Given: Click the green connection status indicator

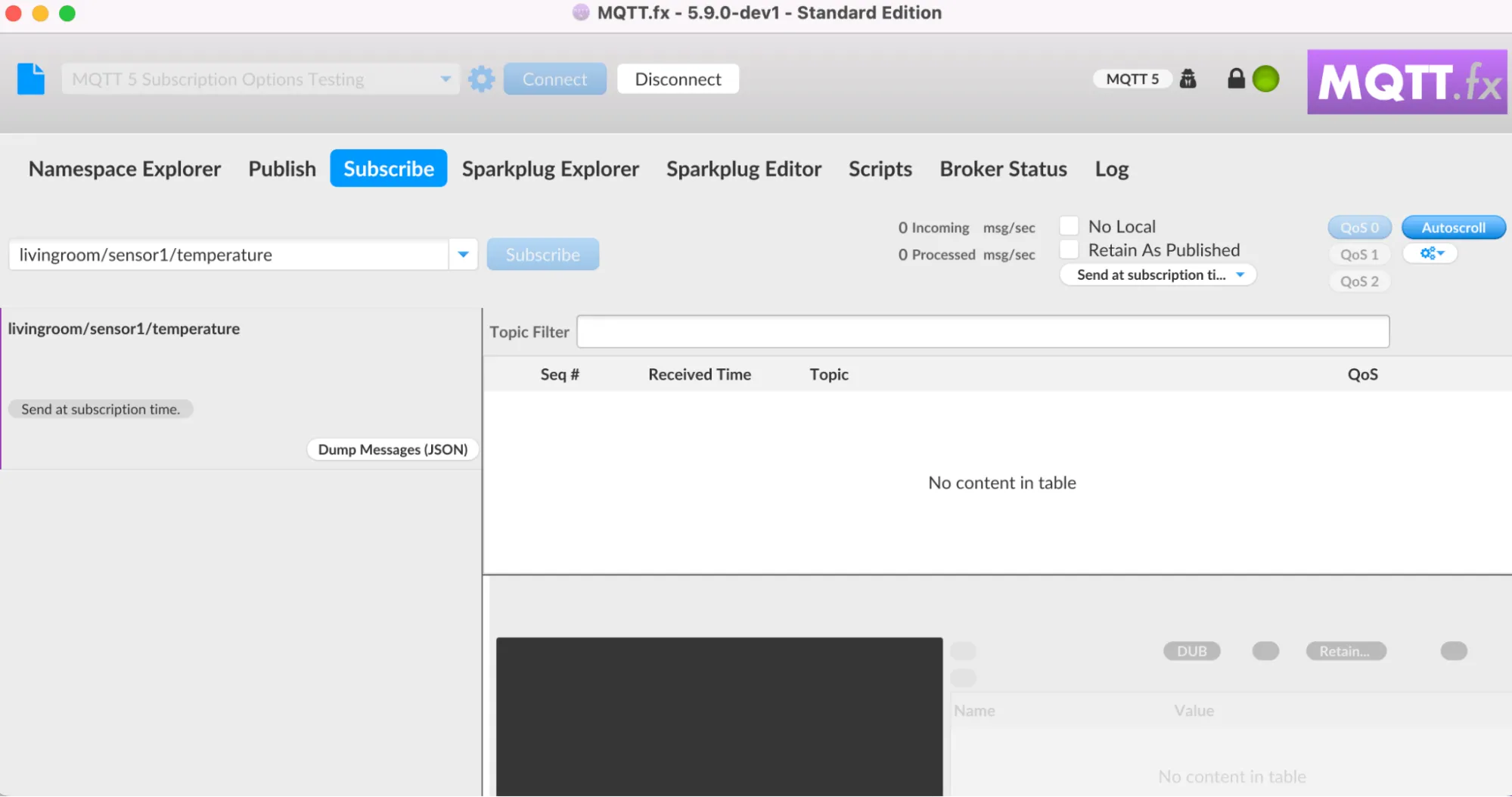Looking at the screenshot, I should click(1265, 79).
